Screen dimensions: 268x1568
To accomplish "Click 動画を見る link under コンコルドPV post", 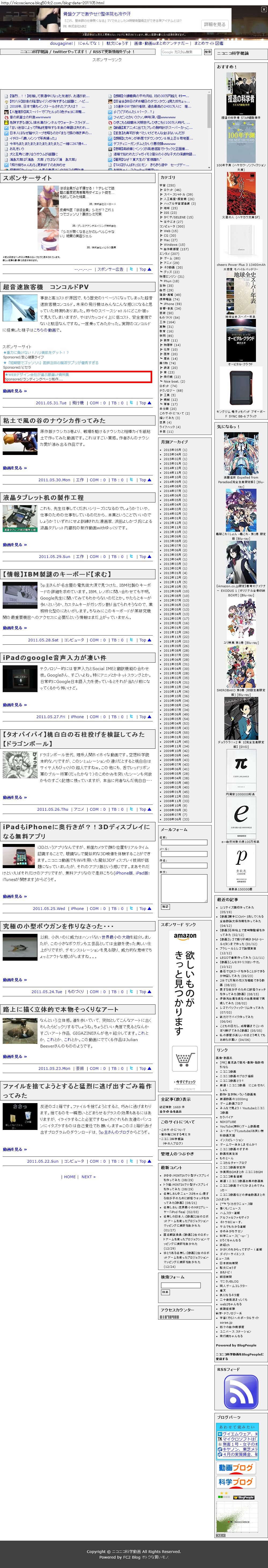I will tap(14, 391).
